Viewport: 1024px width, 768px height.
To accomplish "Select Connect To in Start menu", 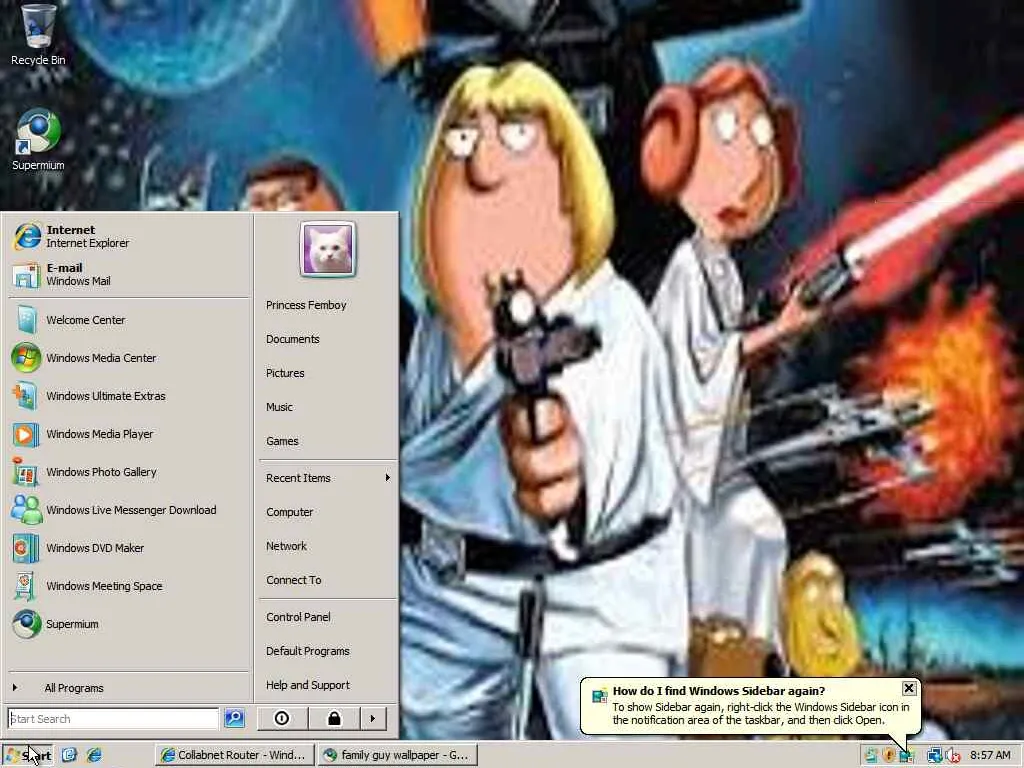I will click(x=328, y=580).
